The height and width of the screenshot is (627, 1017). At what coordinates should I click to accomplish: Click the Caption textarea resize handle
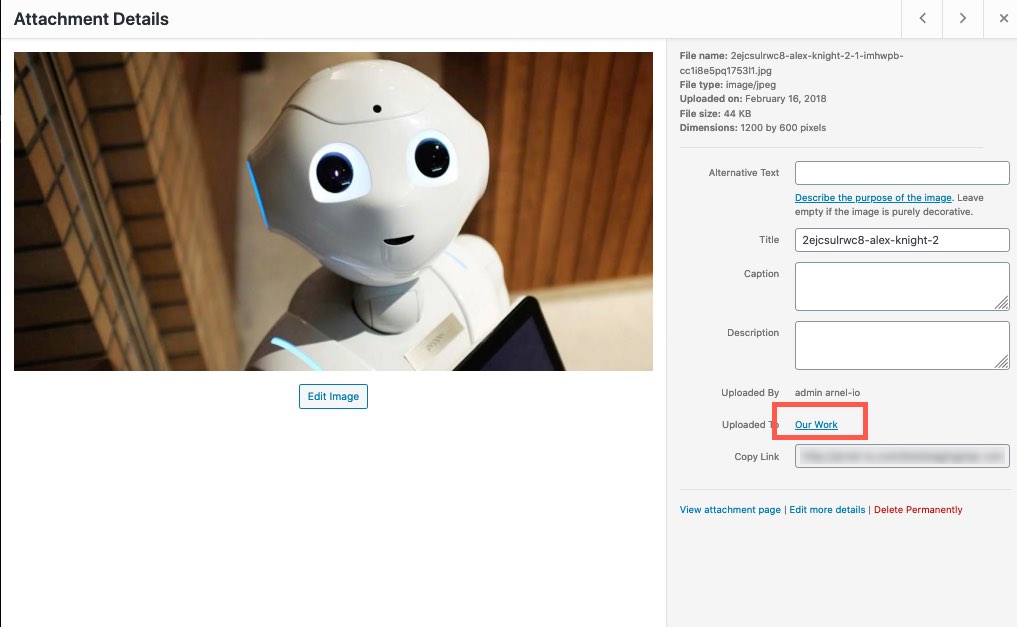coord(1001,303)
